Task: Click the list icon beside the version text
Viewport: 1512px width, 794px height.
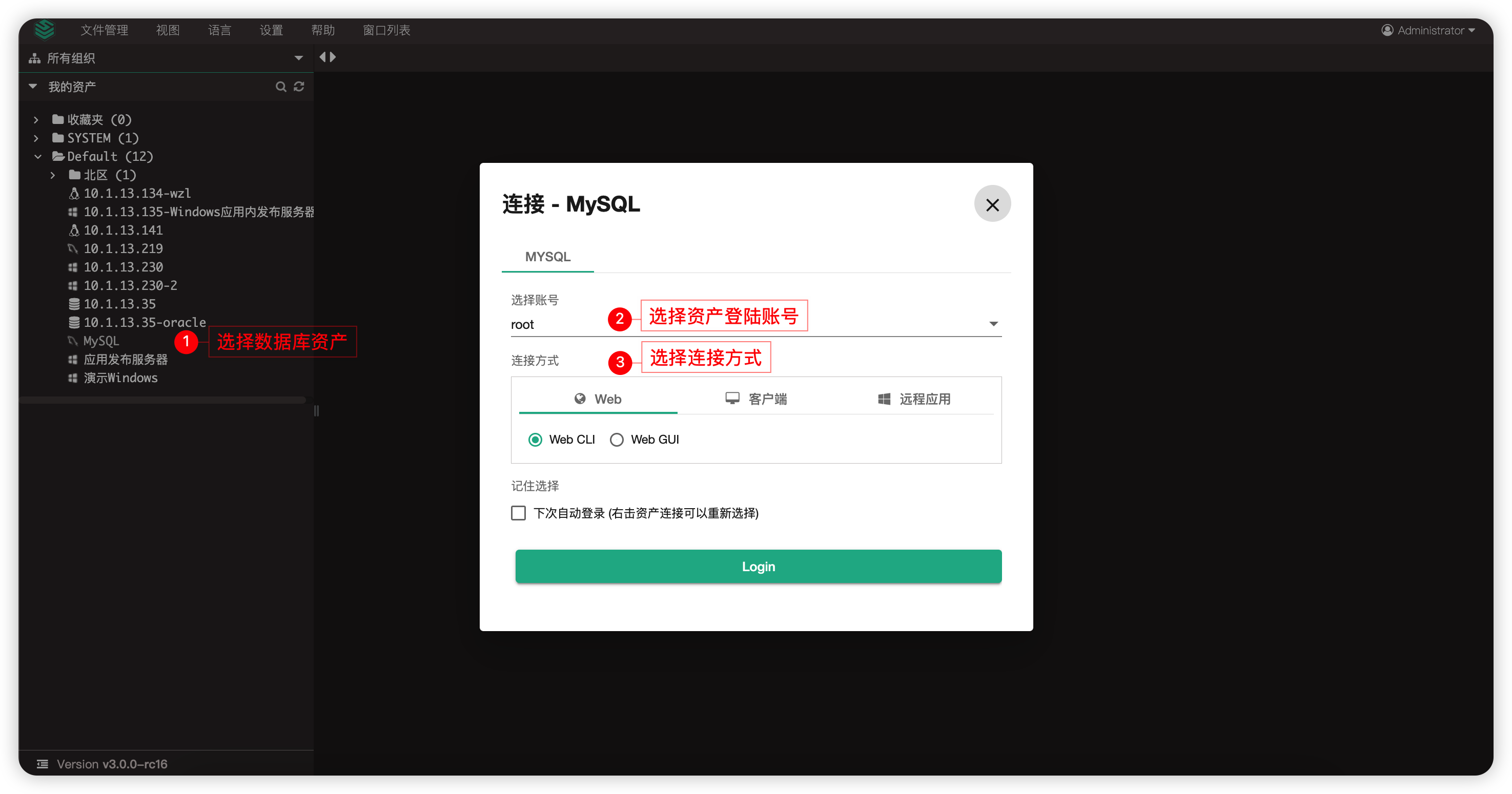Action: point(42,763)
